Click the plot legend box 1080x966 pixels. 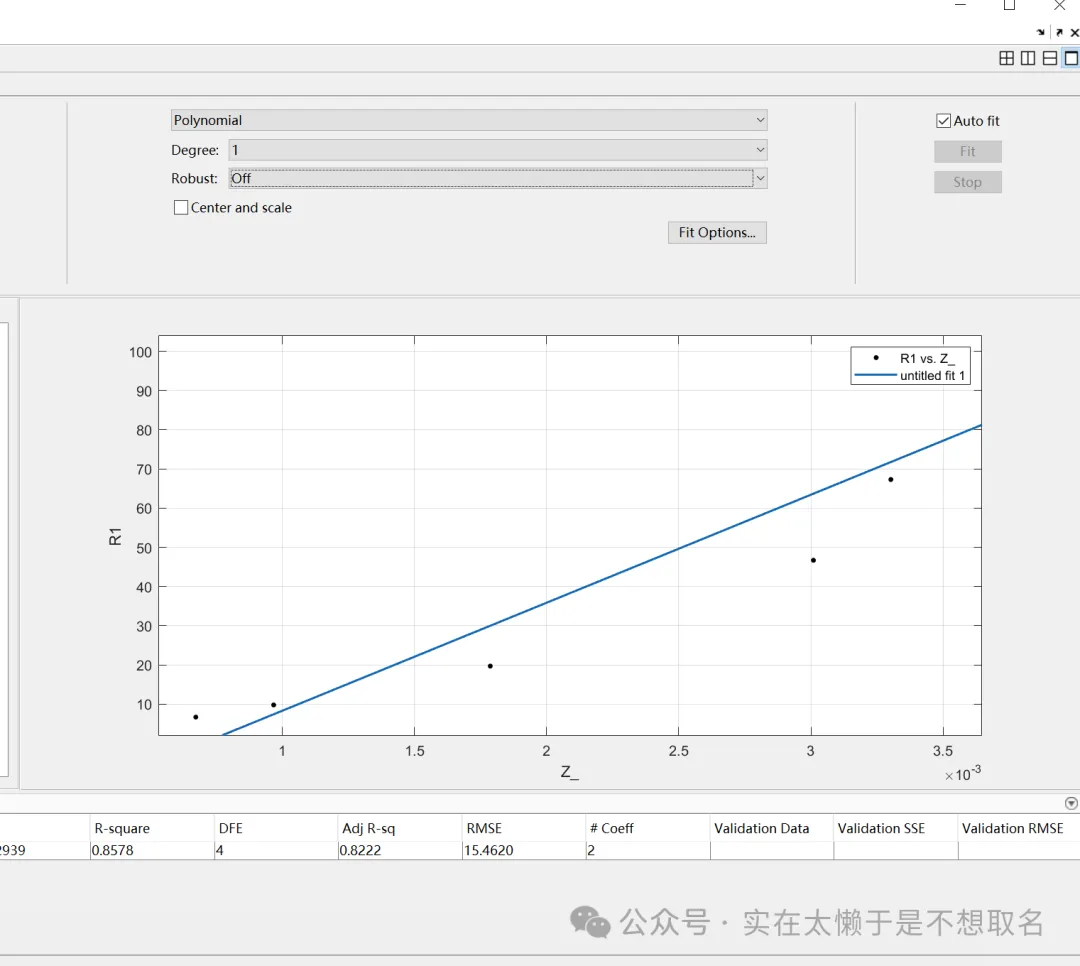pos(910,367)
